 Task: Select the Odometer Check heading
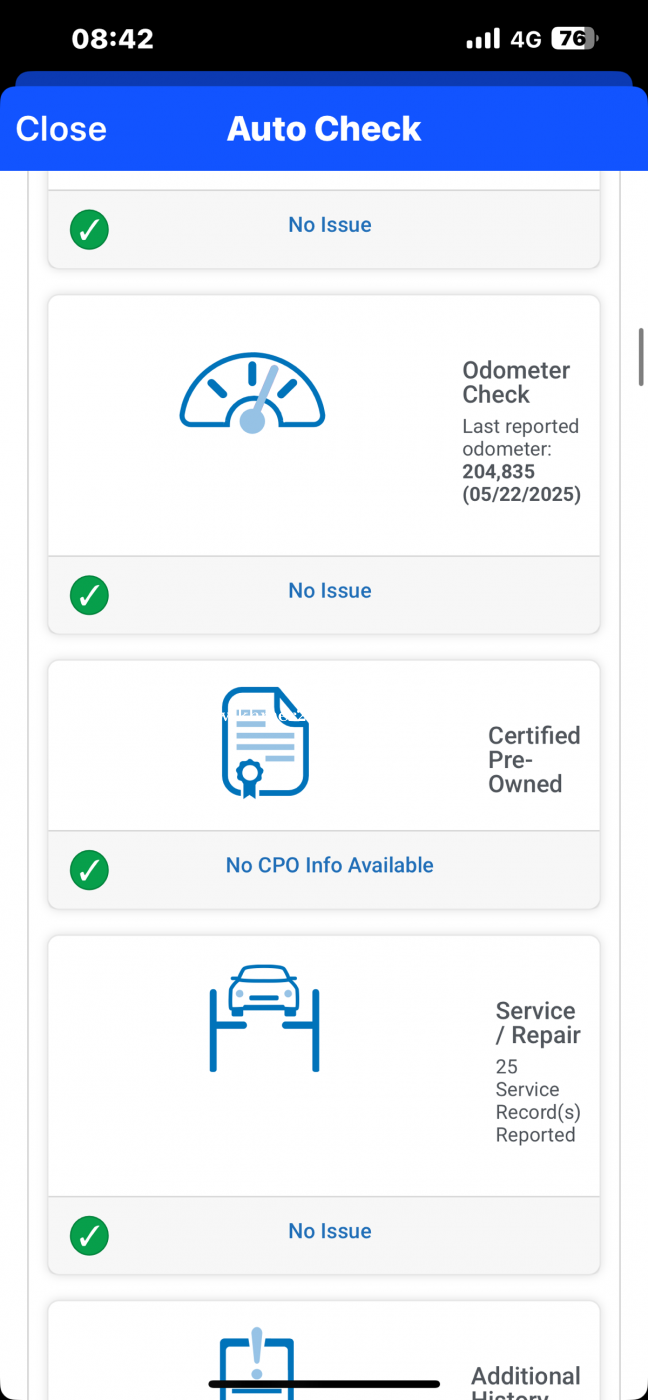(516, 382)
